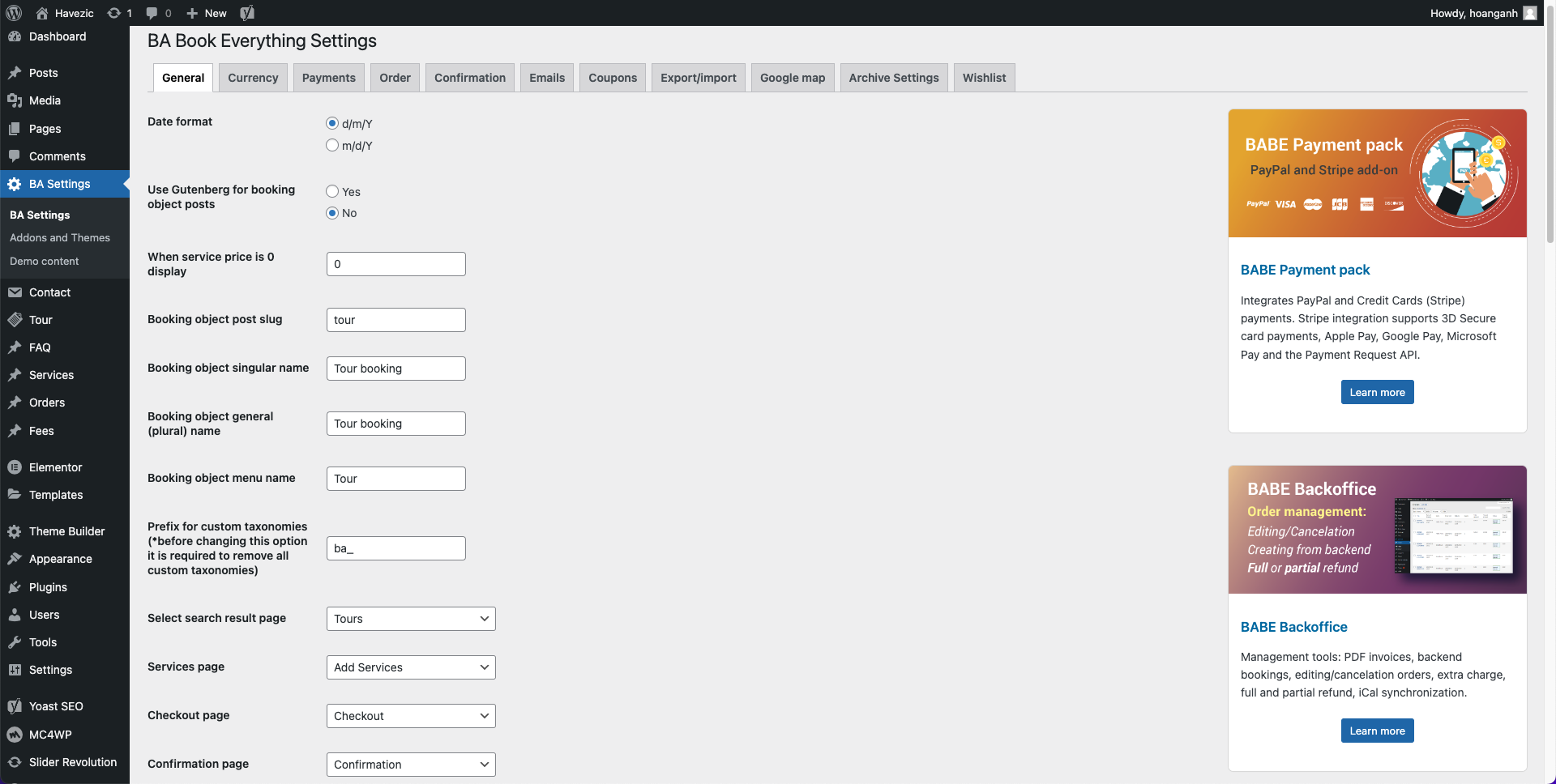Image resolution: width=1556 pixels, height=784 pixels.
Task: Click the Yoast SEO sidebar icon
Action: [x=15, y=706]
